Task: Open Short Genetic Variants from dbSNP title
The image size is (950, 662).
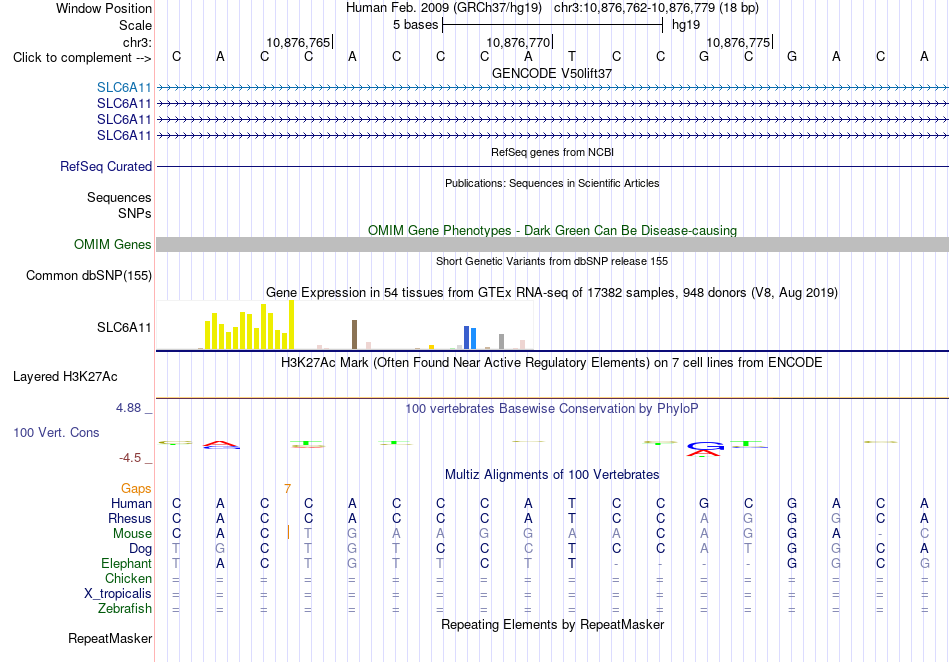Action: [x=552, y=261]
